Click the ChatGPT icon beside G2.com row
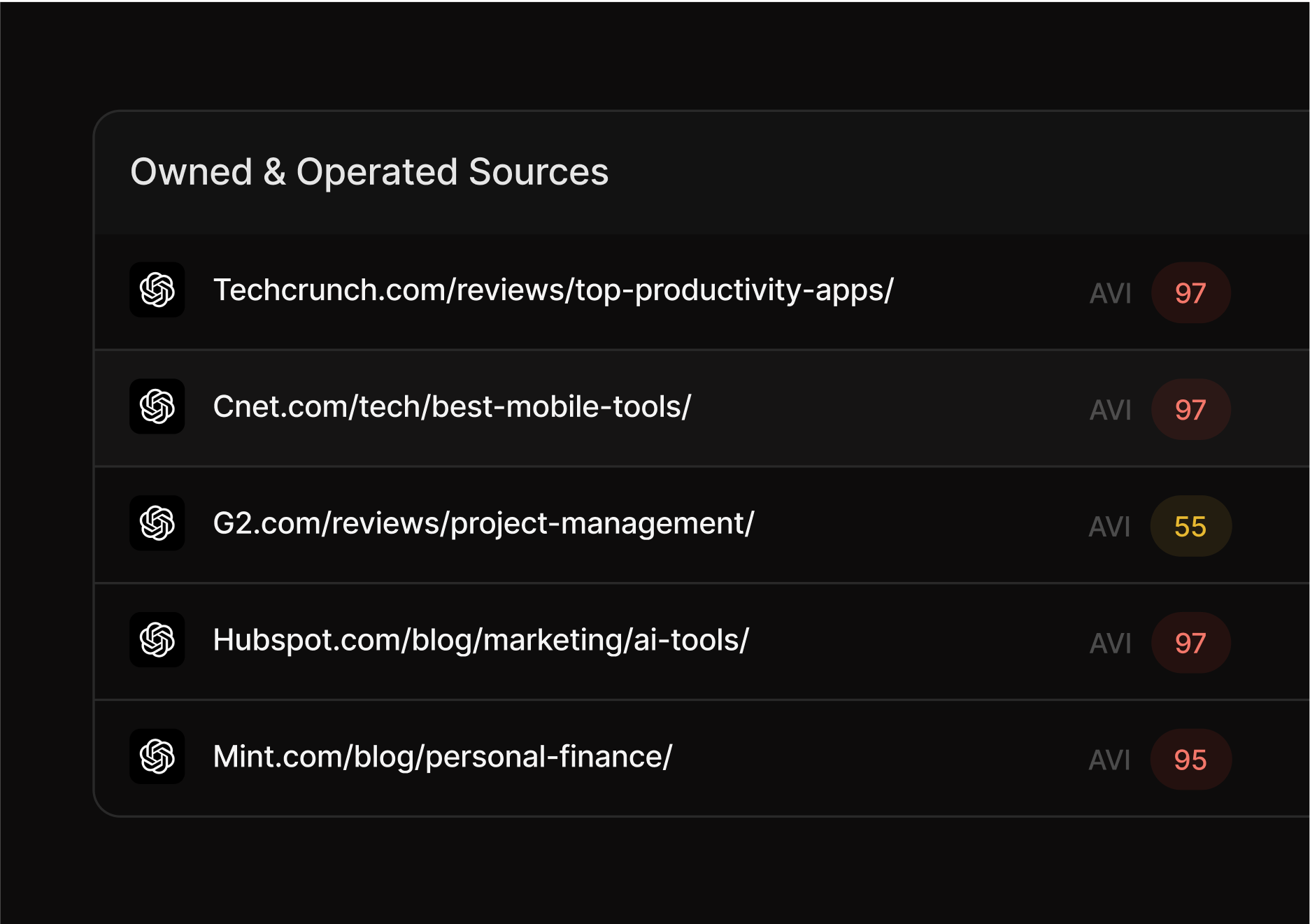 tap(157, 523)
